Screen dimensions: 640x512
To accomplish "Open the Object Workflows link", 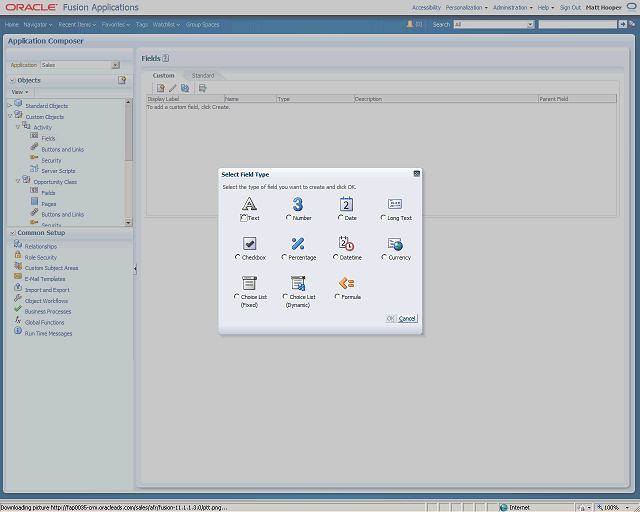I will [46, 301].
